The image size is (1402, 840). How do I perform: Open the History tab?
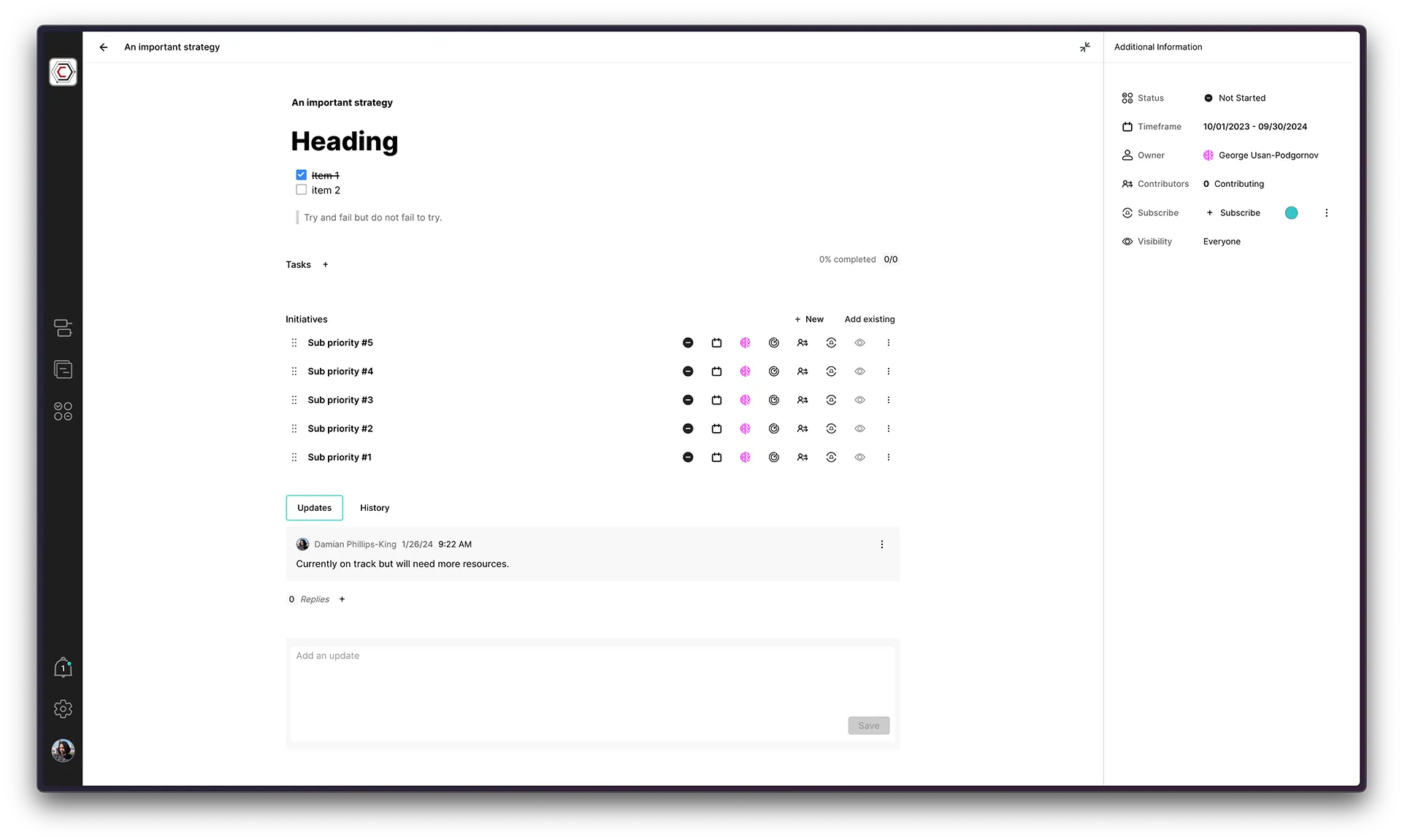pyautogui.click(x=374, y=507)
